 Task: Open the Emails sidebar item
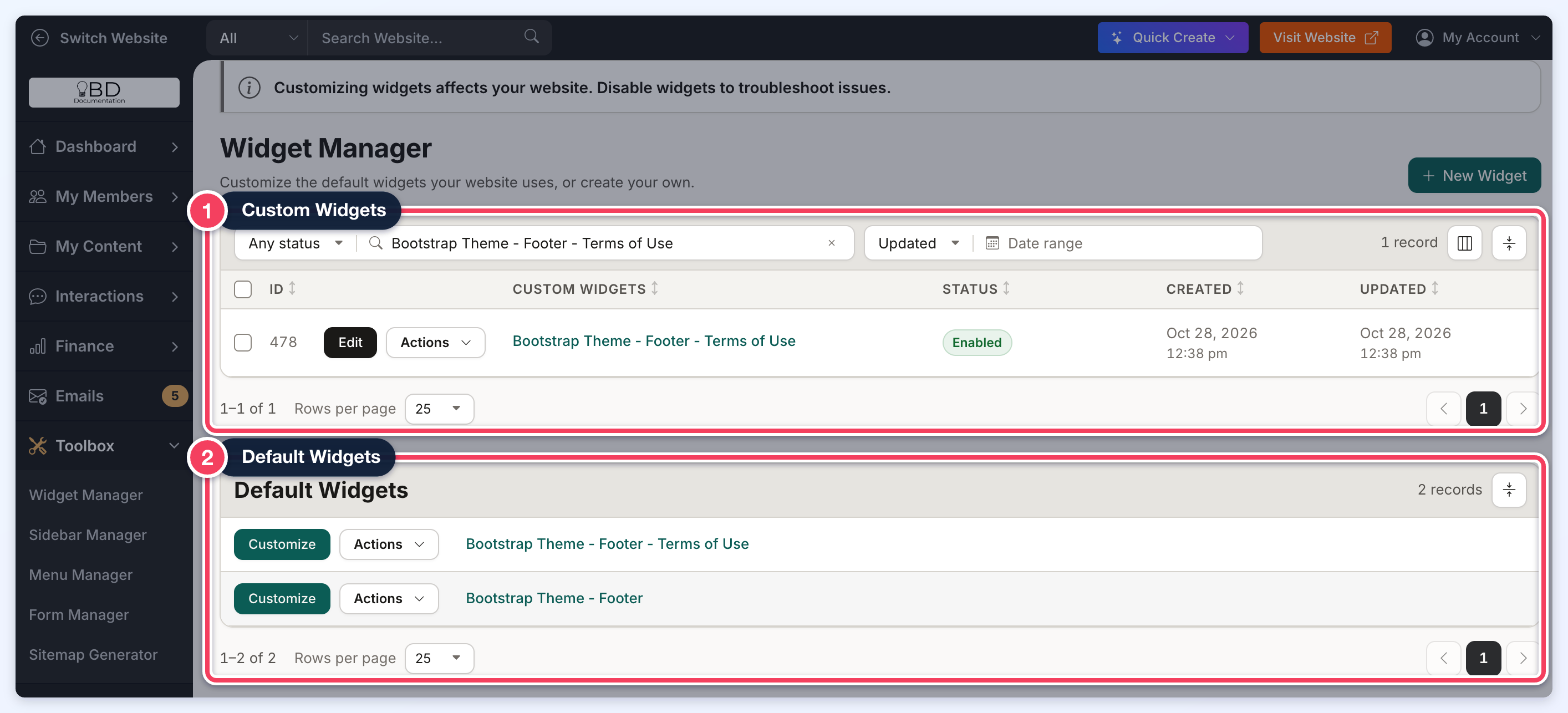pos(104,396)
